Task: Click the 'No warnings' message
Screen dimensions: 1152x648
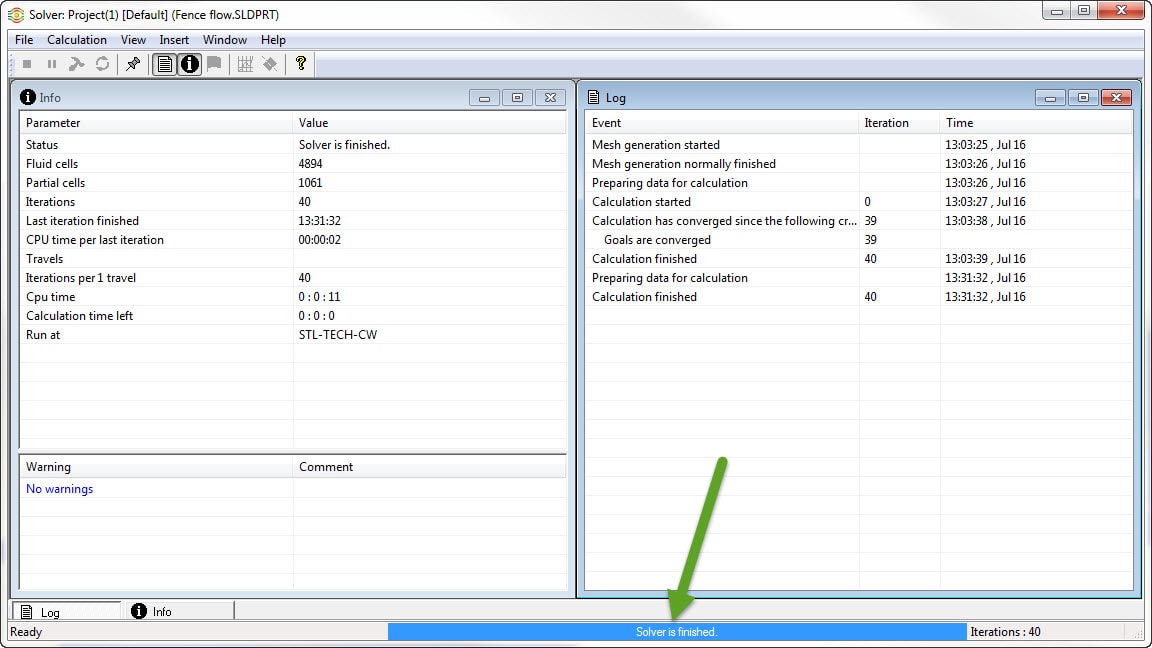Action: [60, 489]
